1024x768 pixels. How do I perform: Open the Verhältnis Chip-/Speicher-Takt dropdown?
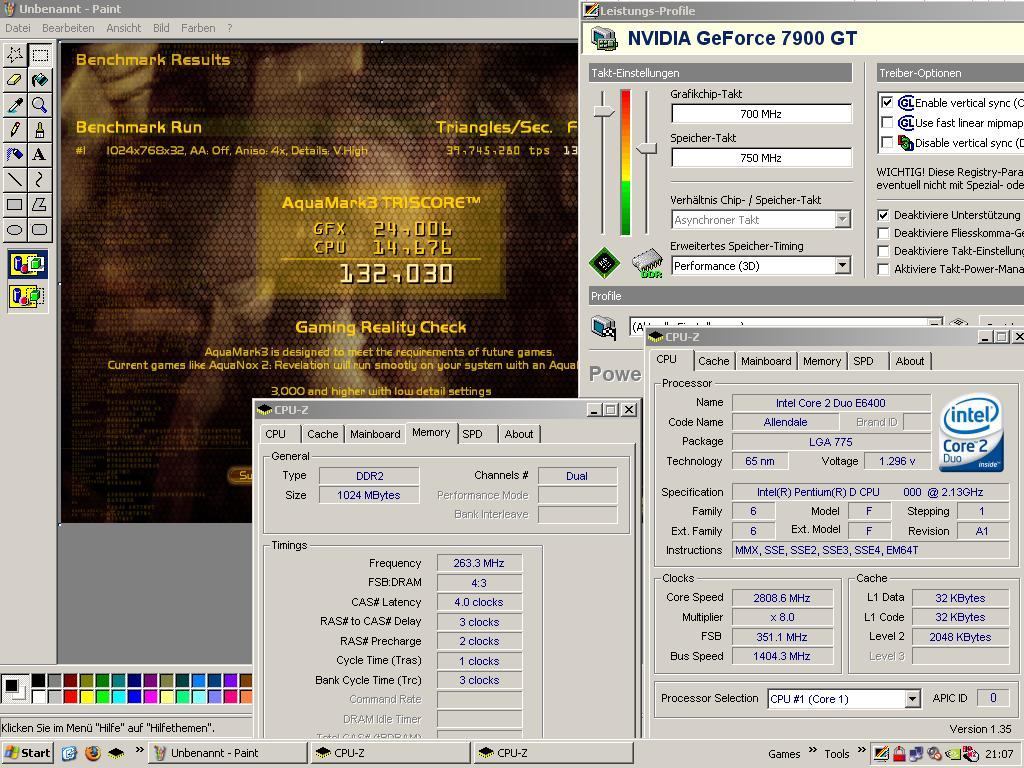pyautogui.click(x=842, y=219)
